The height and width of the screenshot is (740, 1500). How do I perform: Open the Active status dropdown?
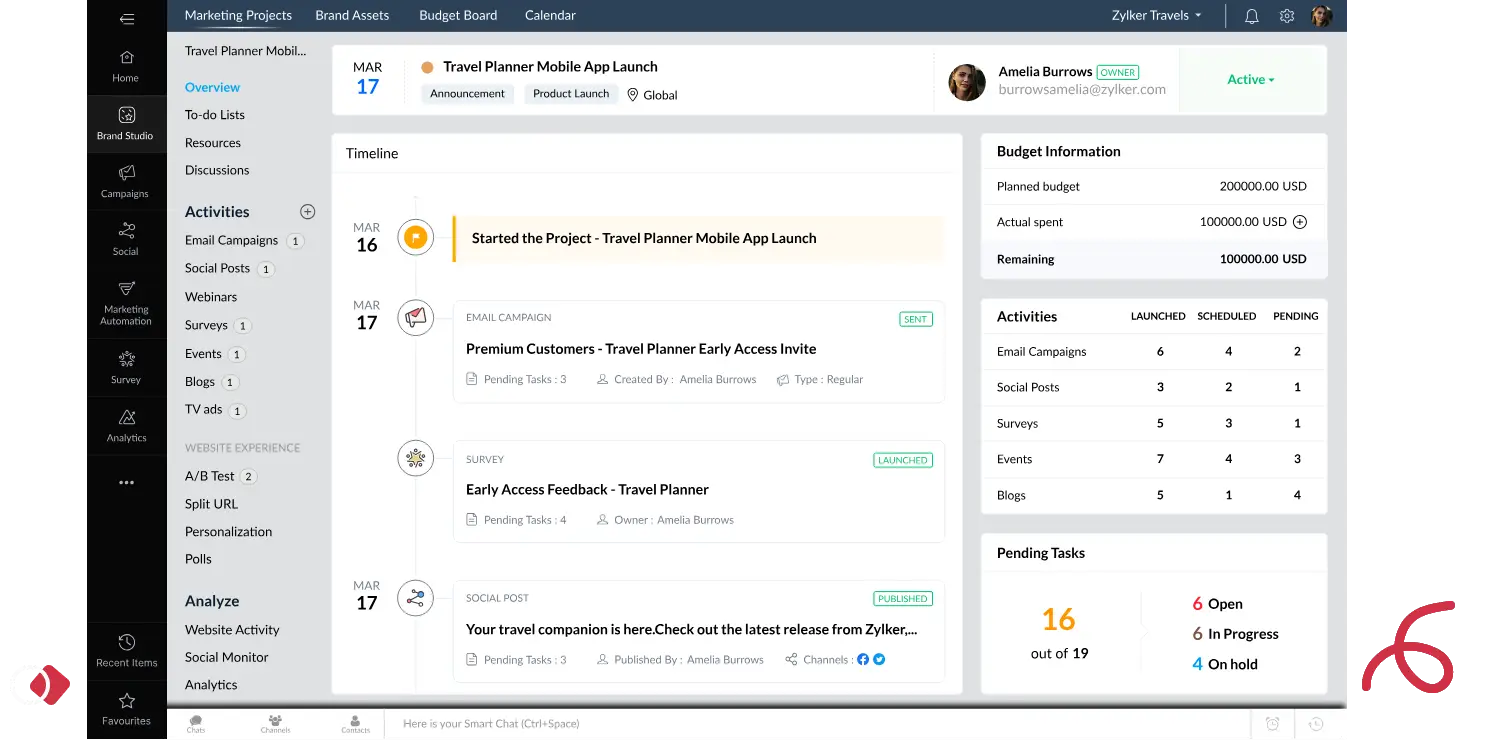coord(1251,79)
